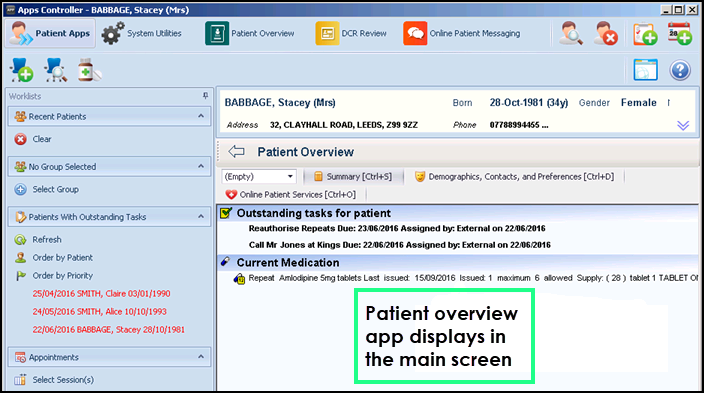Screen dimensions: 704x393
Task: Open Online Patient Messaging
Action: (x=462, y=33)
